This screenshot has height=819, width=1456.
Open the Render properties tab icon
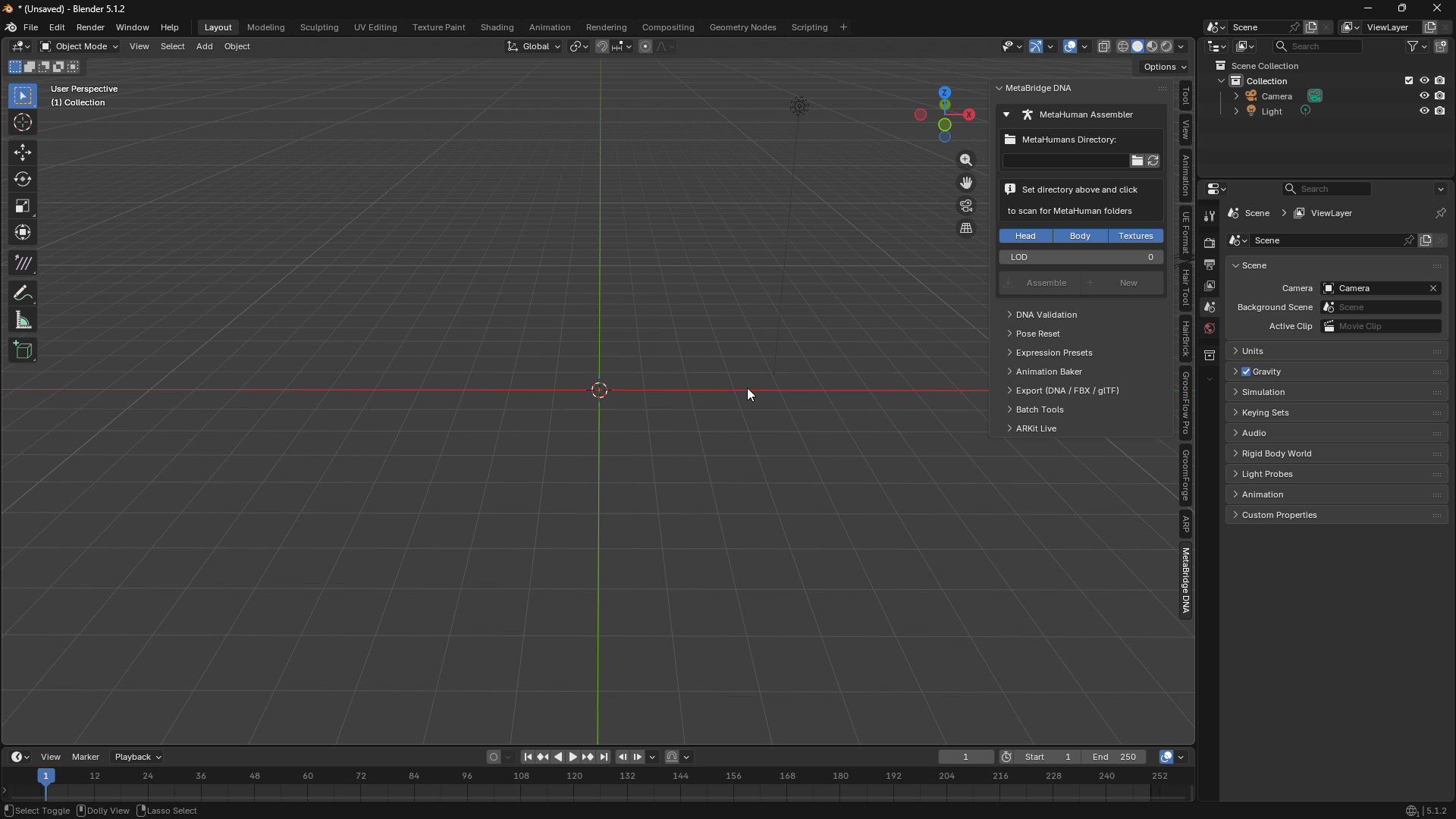click(1210, 243)
